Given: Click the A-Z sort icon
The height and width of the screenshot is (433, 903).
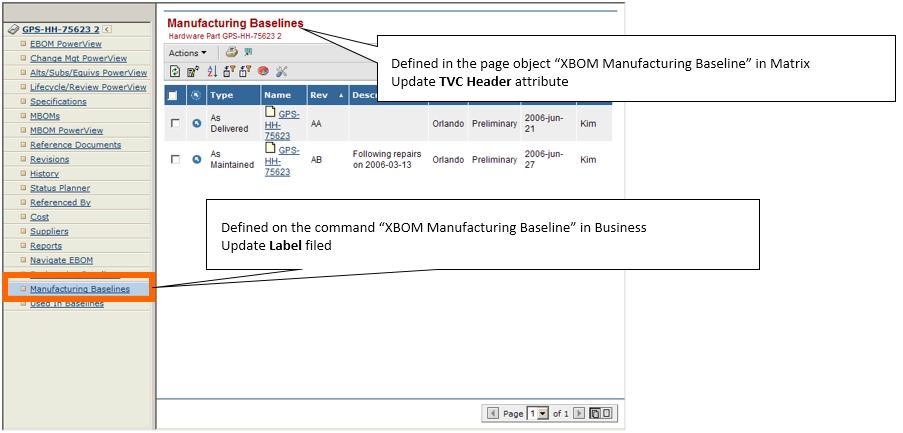Looking at the screenshot, I should 211,71.
